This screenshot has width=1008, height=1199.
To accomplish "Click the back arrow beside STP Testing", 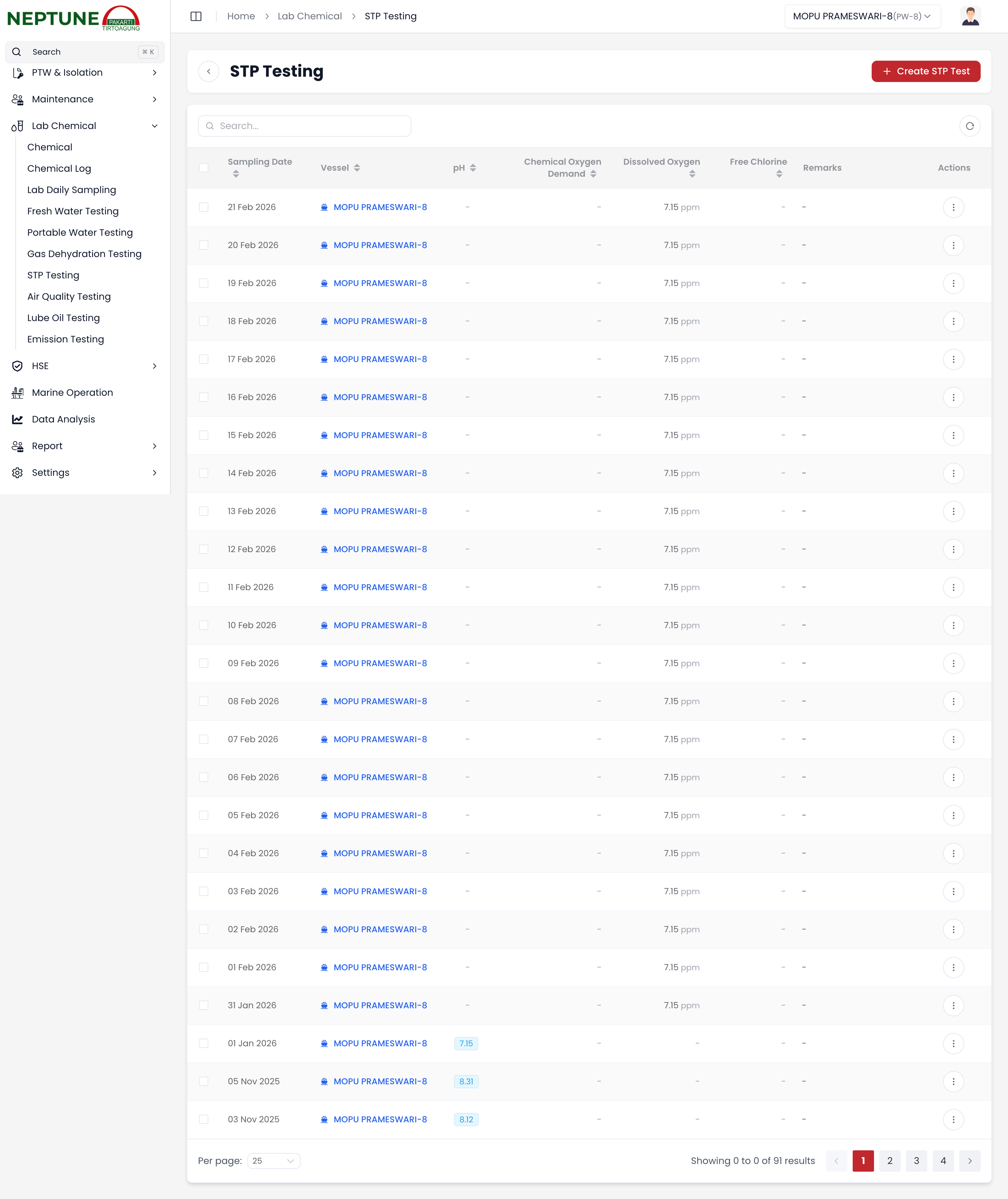I will click(209, 71).
